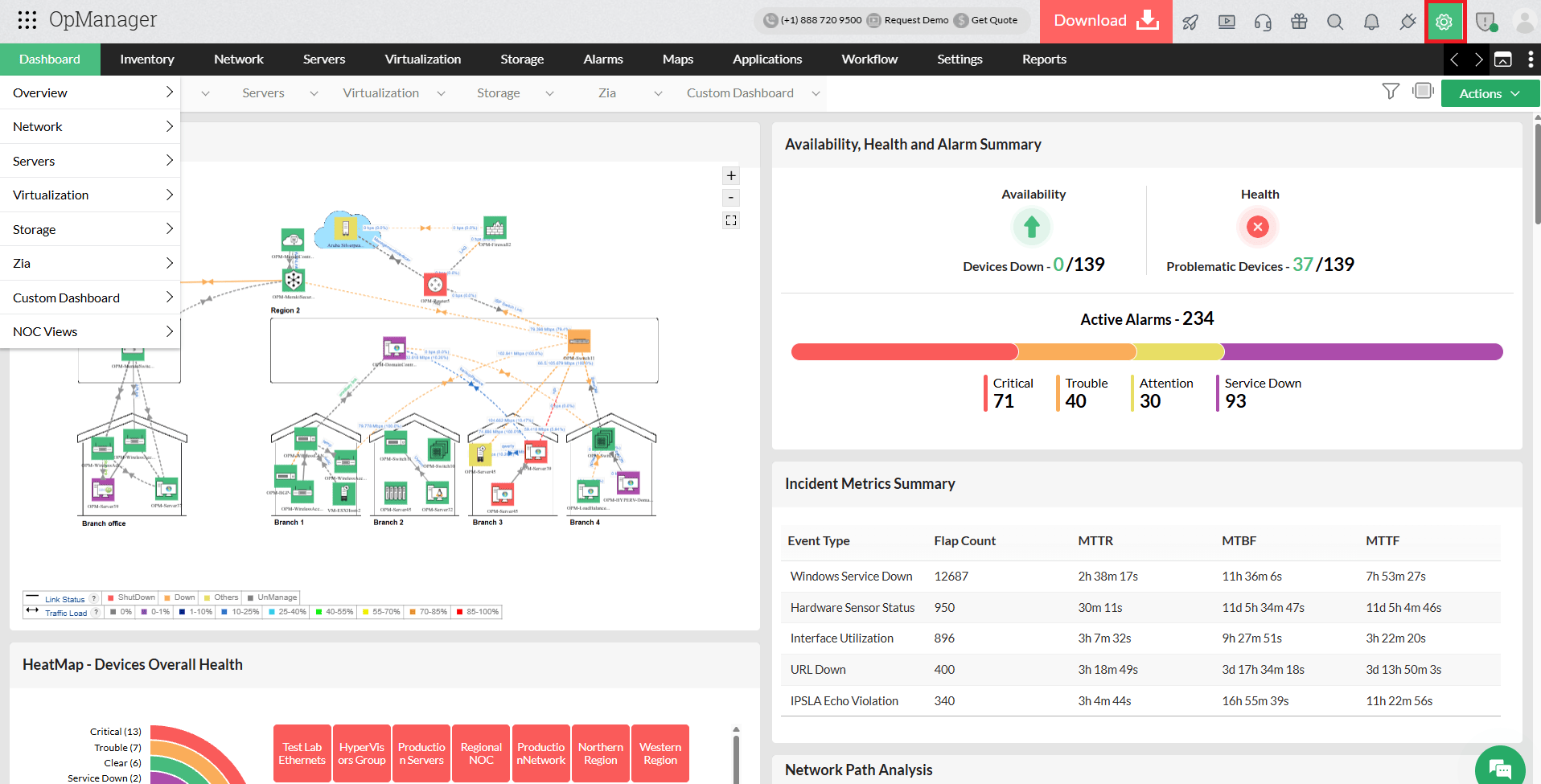The height and width of the screenshot is (784, 1541).
Task: Open the user profile avatar
Action: coord(1524,22)
